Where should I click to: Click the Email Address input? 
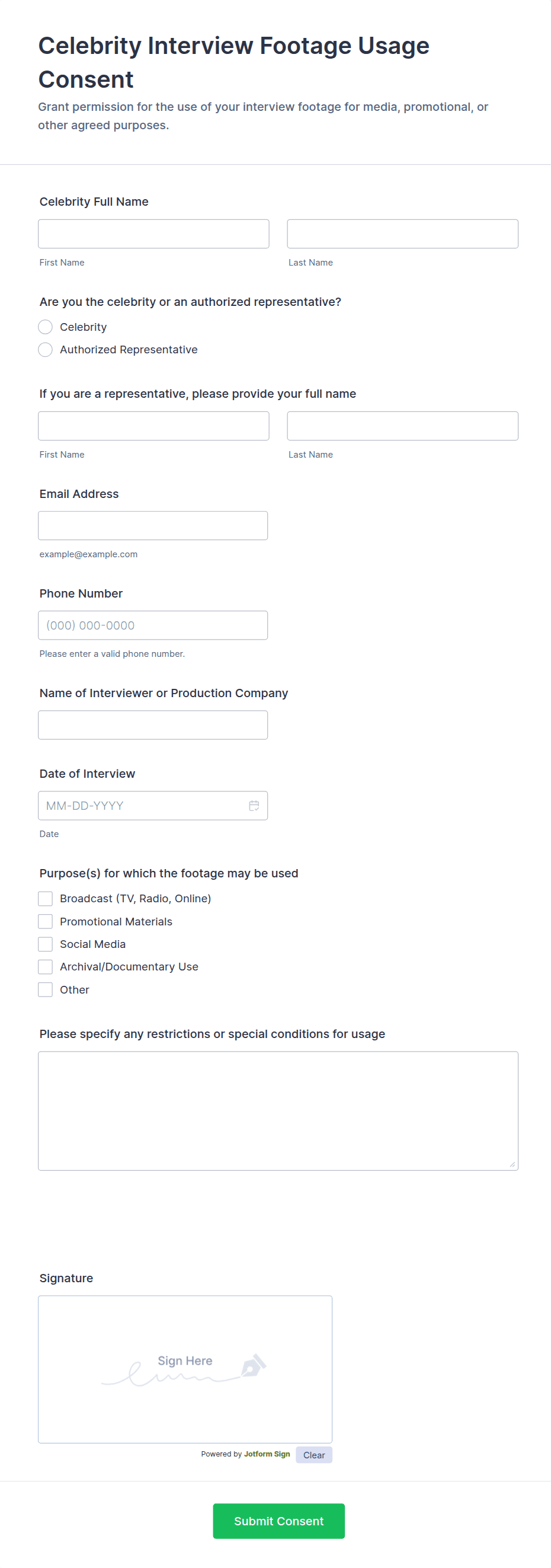pos(153,525)
